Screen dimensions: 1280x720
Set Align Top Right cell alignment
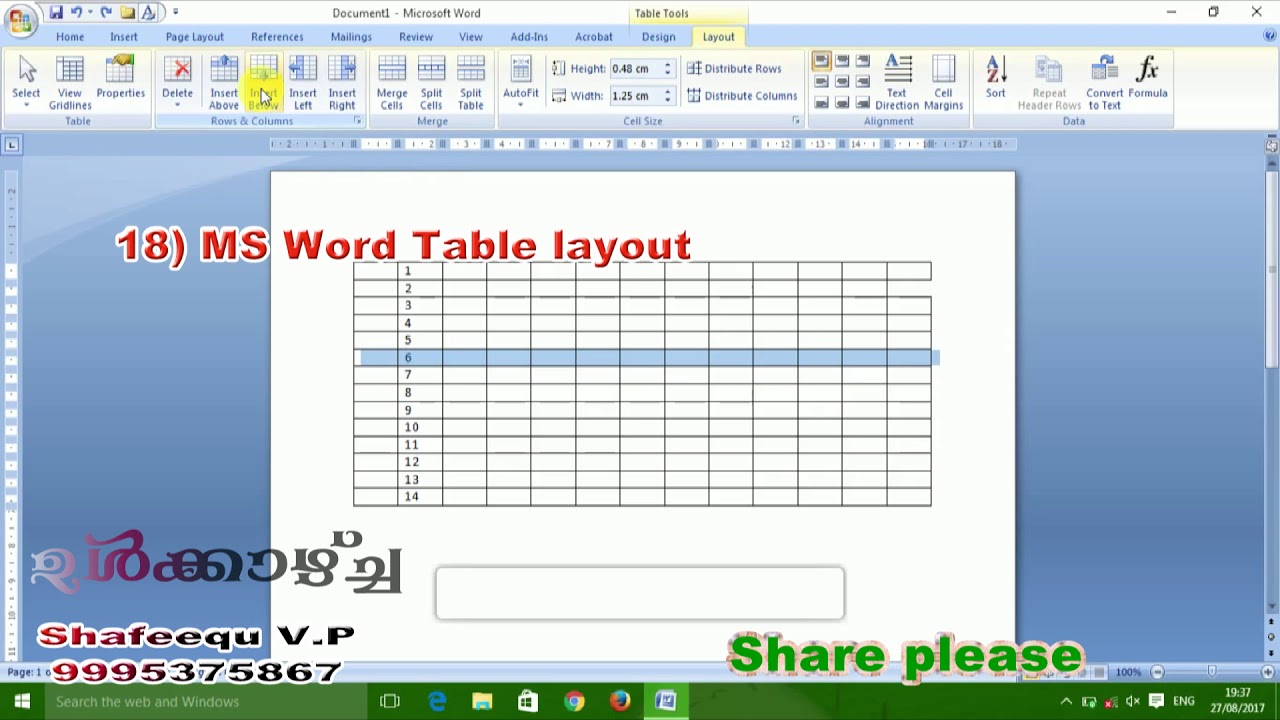pos(863,61)
